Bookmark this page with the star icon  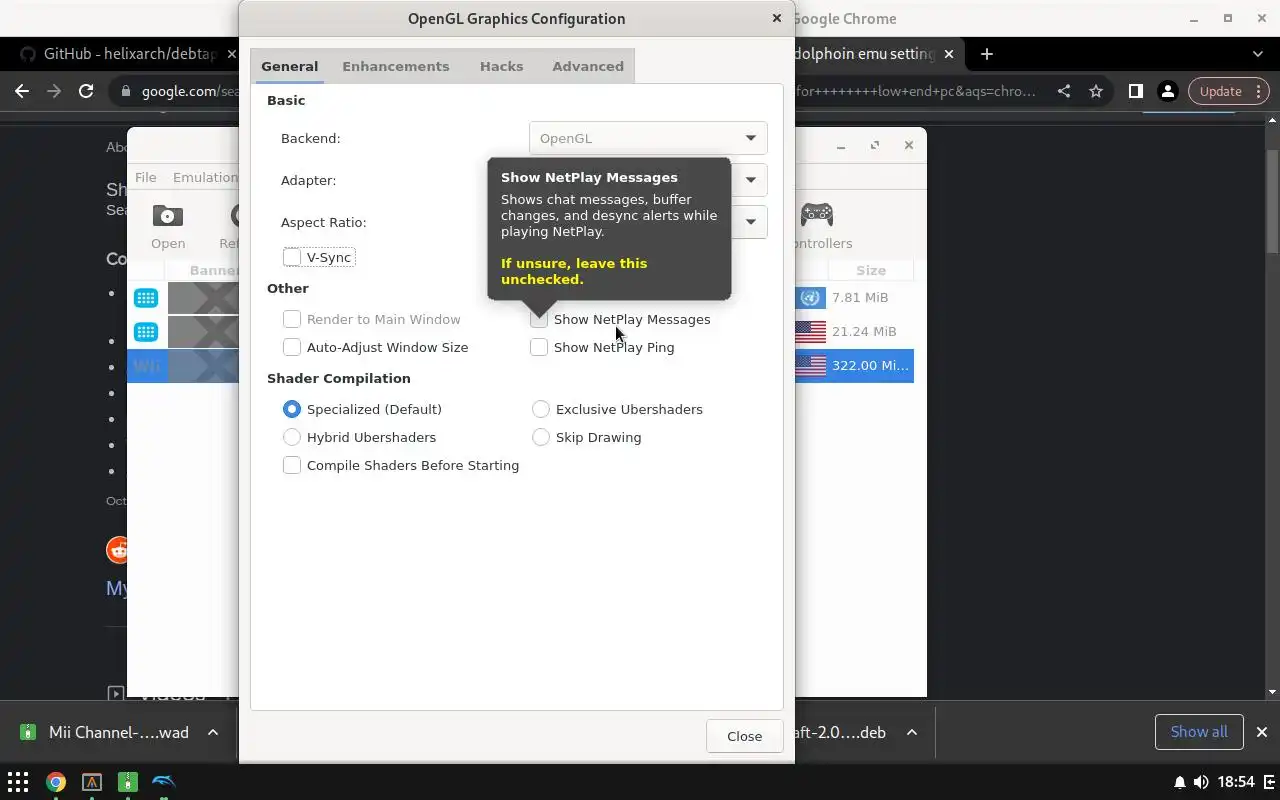click(1096, 91)
